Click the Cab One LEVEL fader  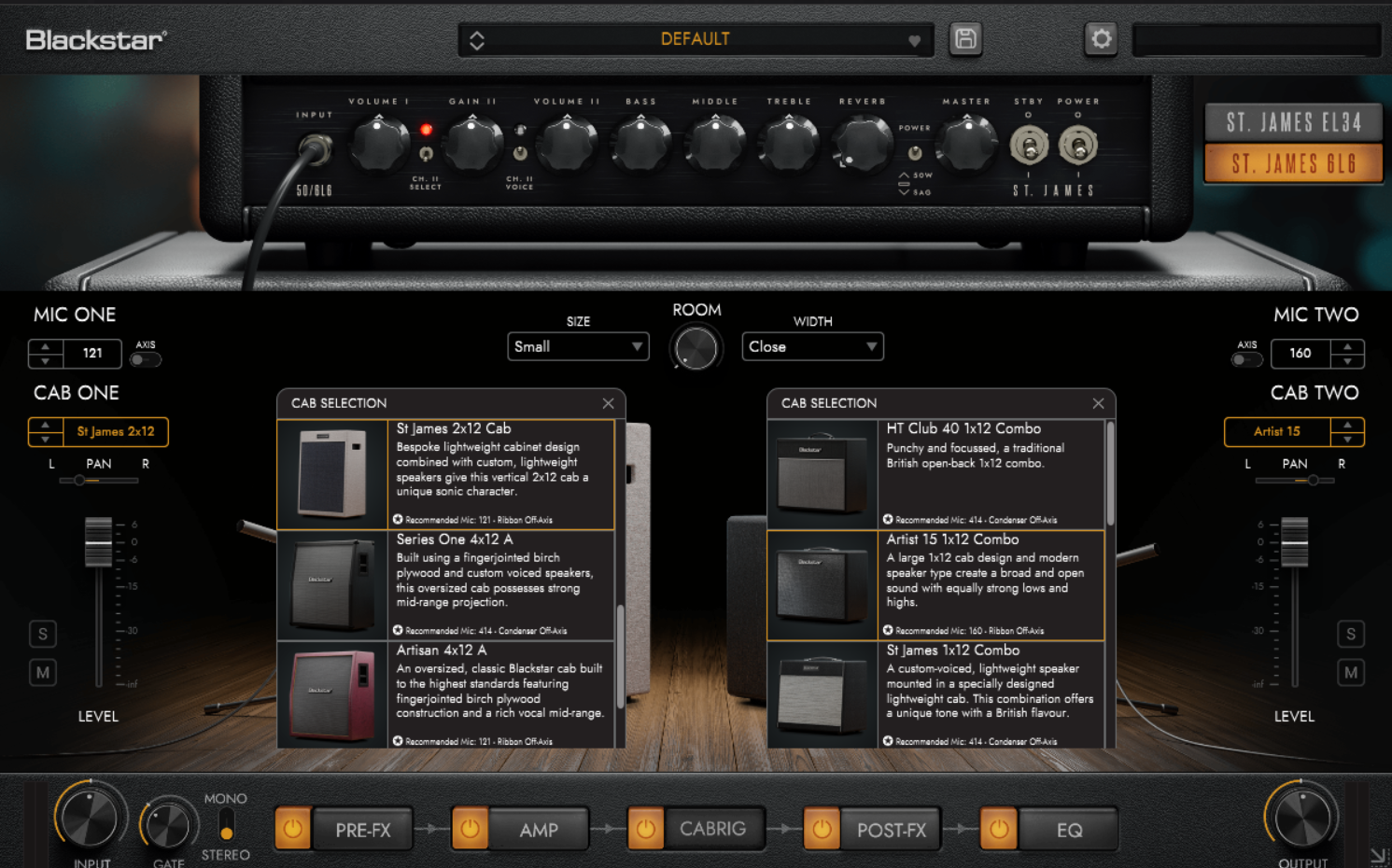point(98,542)
